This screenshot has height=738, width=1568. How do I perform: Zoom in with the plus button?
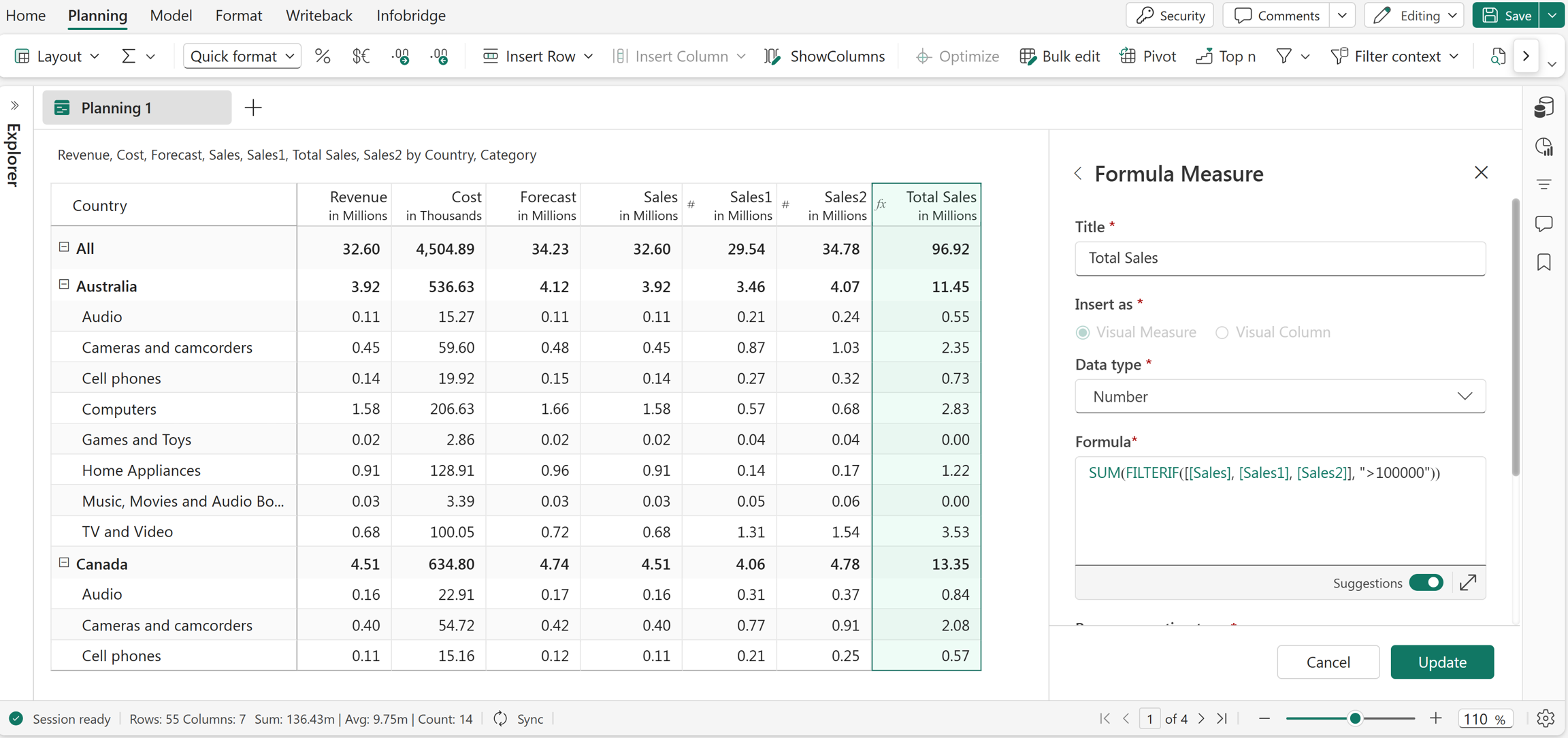coord(1436,719)
